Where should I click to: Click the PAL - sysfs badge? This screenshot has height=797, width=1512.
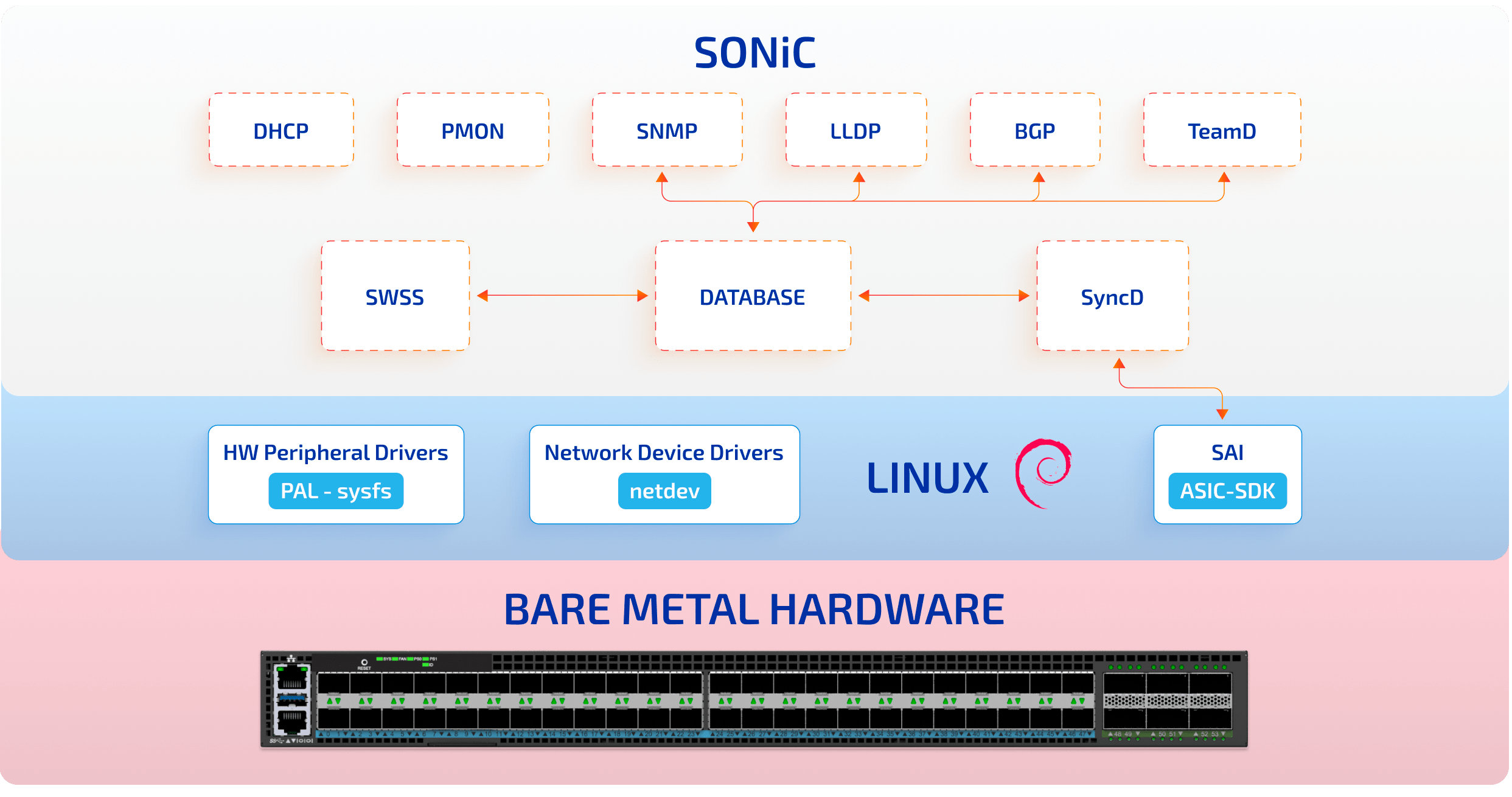click(336, 491)
